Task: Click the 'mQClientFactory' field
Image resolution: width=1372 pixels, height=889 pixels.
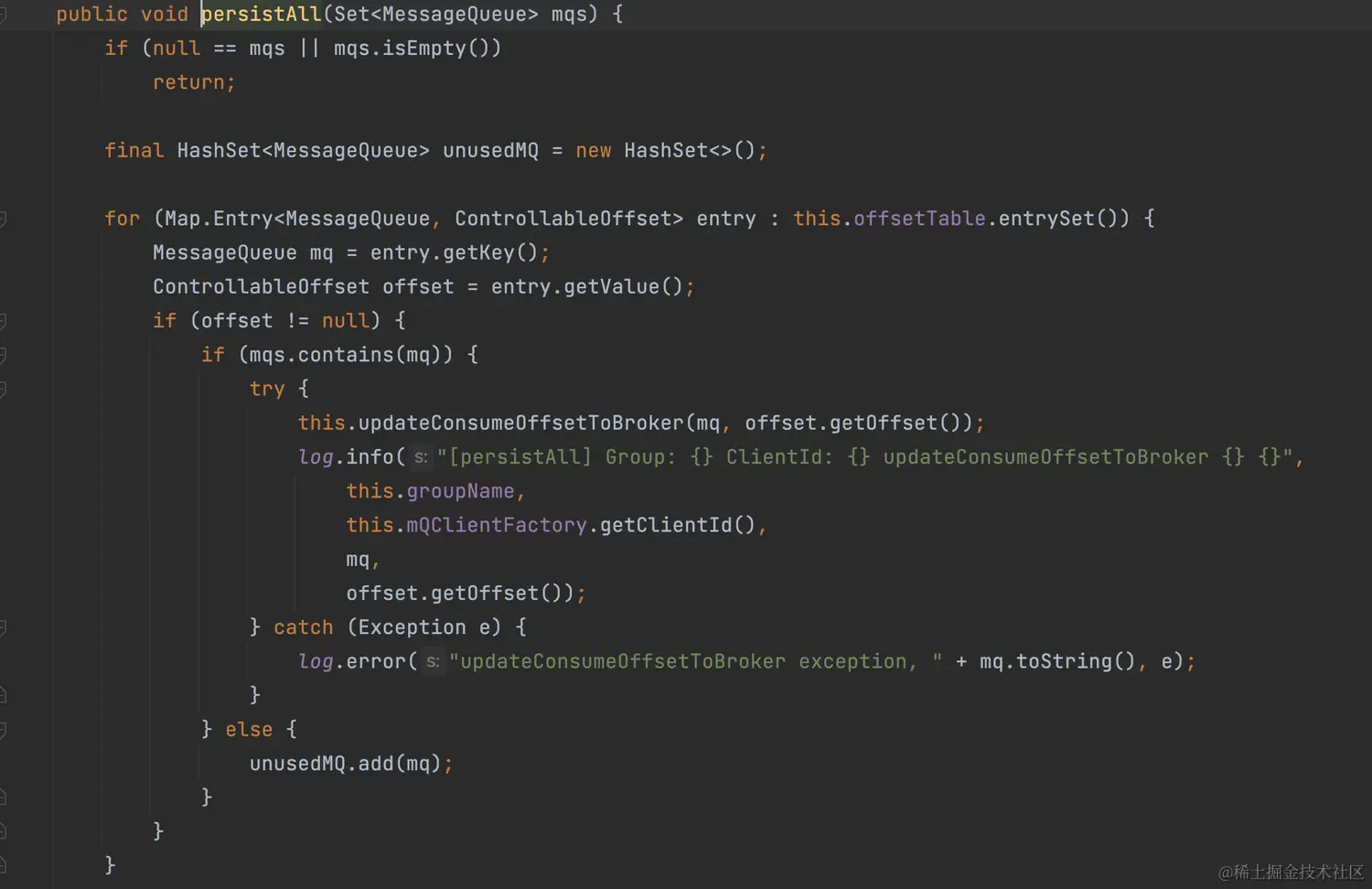Action: pyautogui.click(x=497, y=525)
